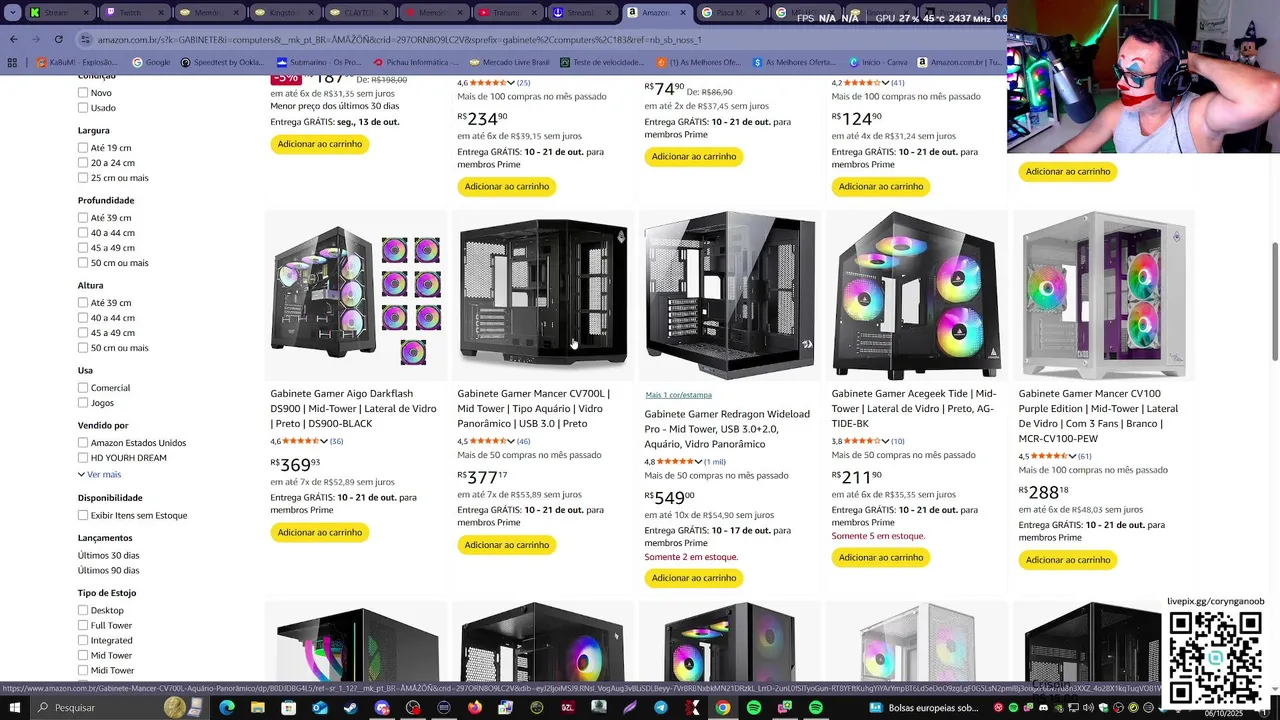Open rating dropdown for Acegeek Tide
The width and height of the screenshot is (1280, 720).
885,441
